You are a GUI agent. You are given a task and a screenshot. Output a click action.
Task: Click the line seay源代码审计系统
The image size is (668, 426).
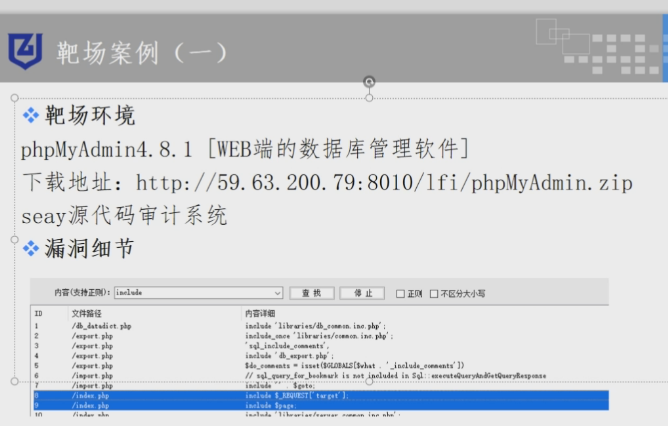[x=124, y=216]
